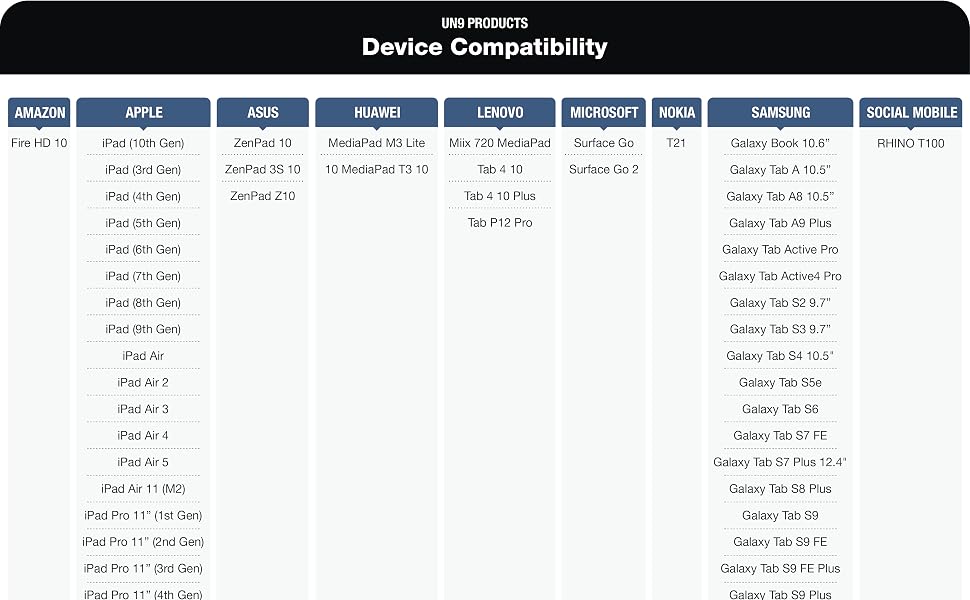Select the LENOVO column header

(499, 113)
